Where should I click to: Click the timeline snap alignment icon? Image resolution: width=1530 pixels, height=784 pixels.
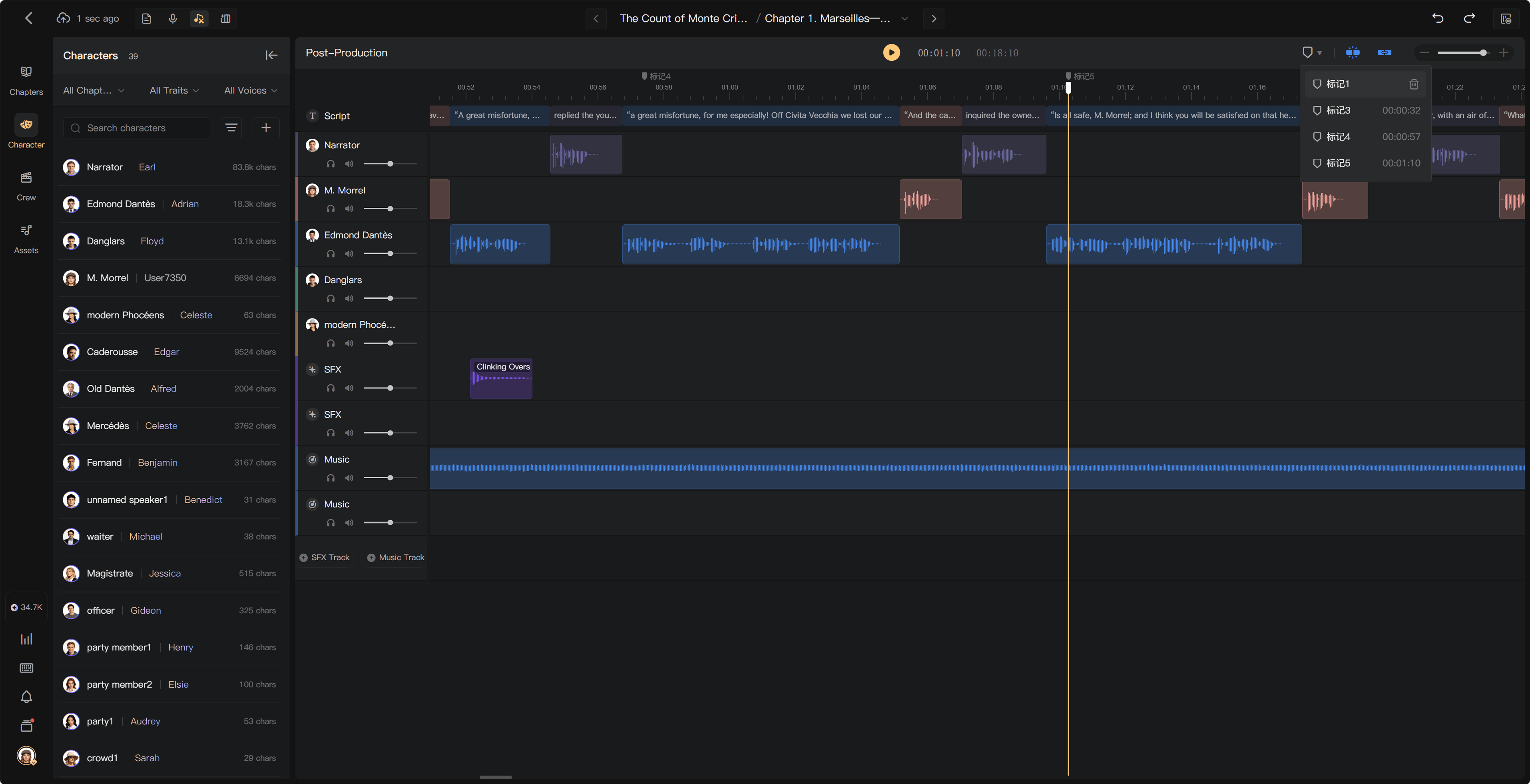pyautogui.click(x=1353, y=53)
